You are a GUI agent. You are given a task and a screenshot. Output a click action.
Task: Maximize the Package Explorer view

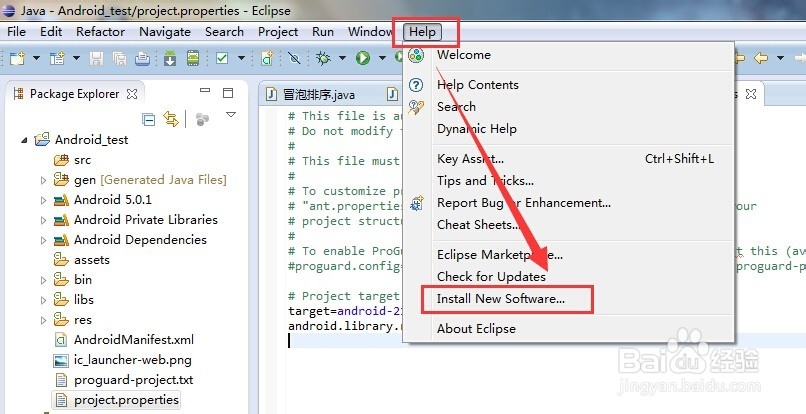[x=228, y=93]
